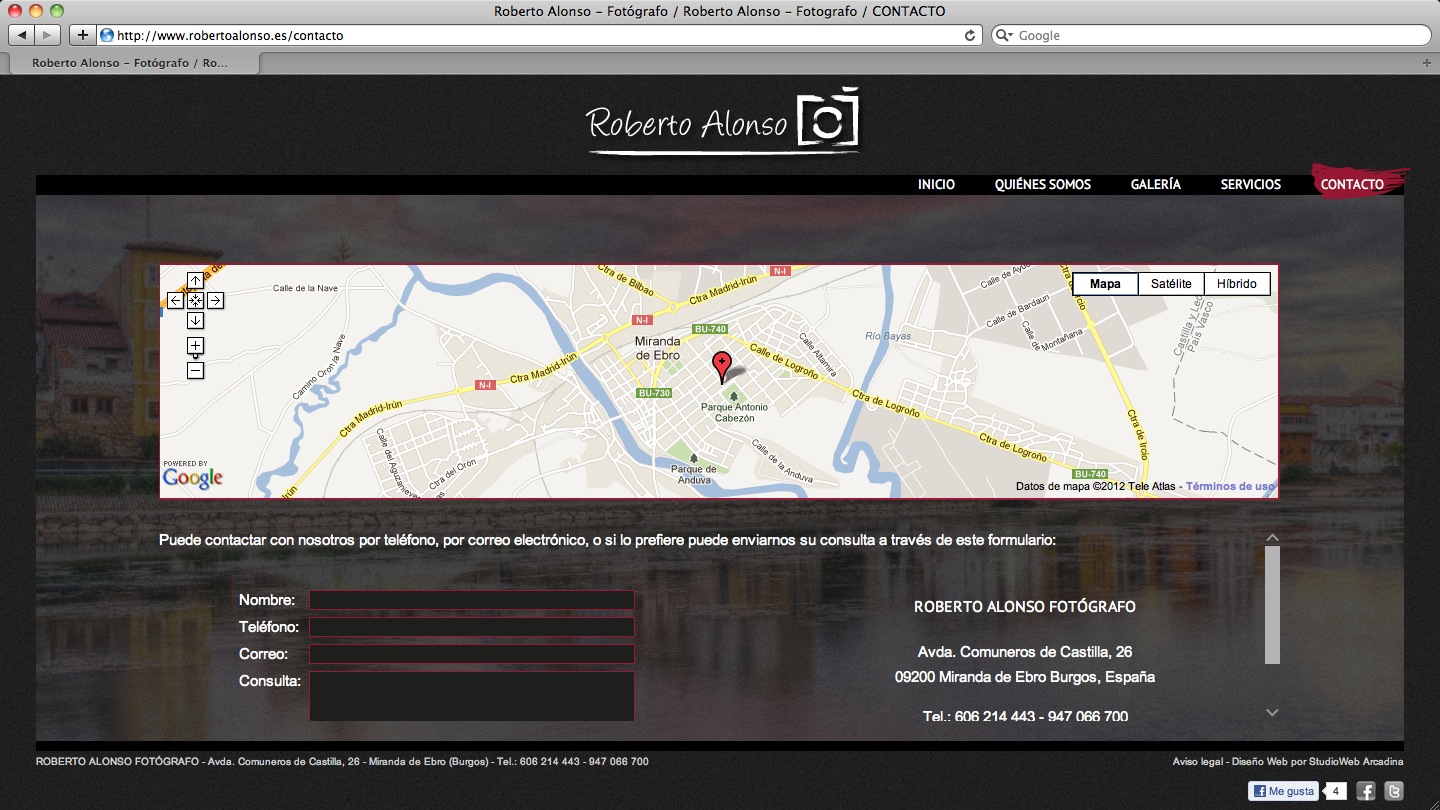
Task: Pan the map up with arrow control
Action: point(195,281)
